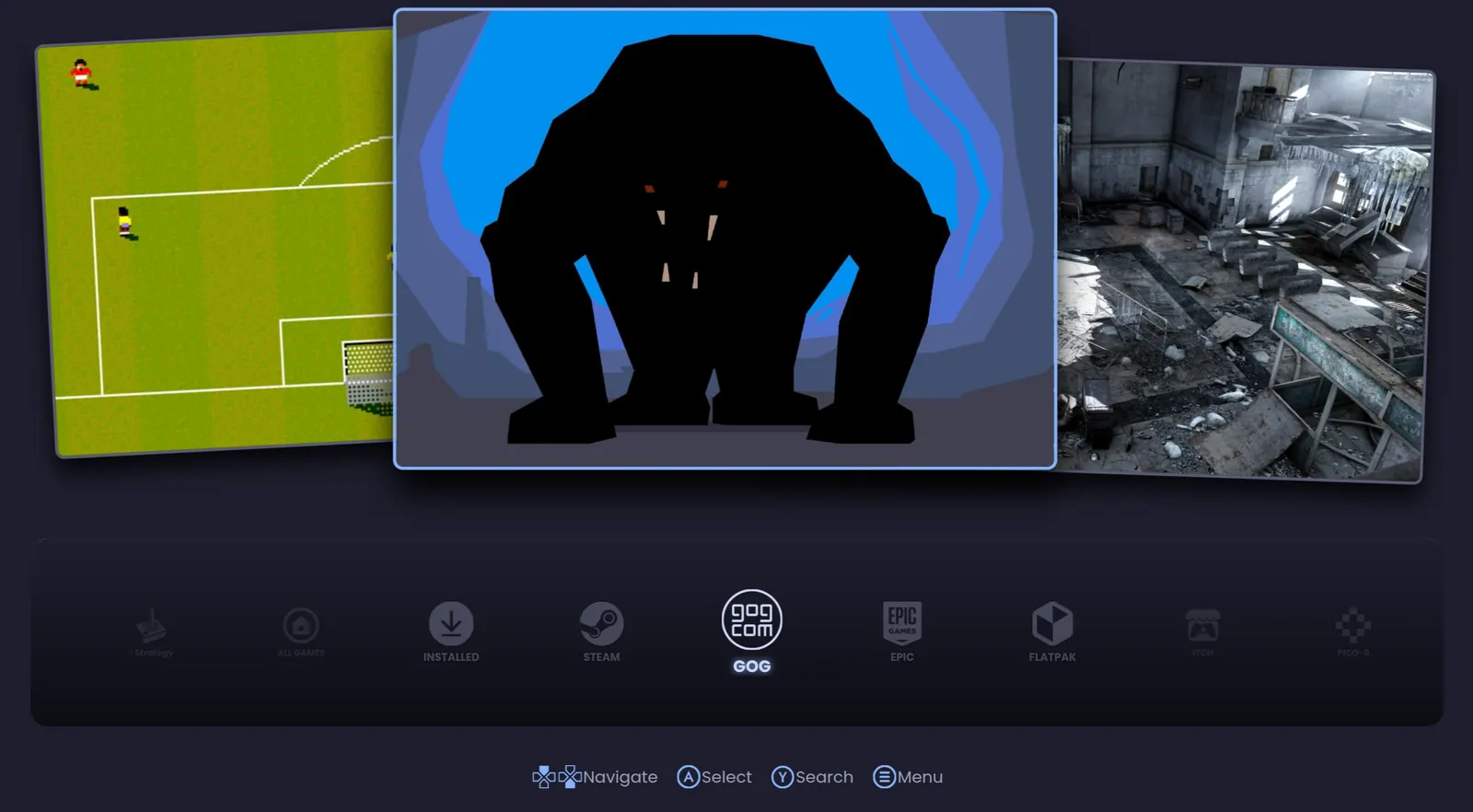
Task: Open the Itch storefront icon
Action: coord(1202,626)
